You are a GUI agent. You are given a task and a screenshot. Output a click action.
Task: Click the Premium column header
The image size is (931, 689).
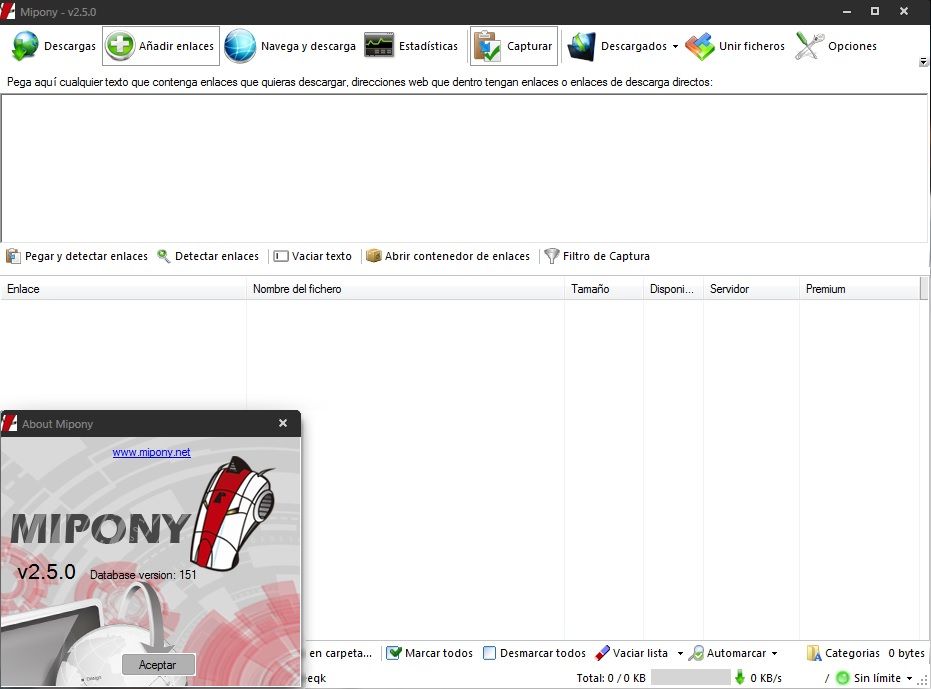[x=860, y=289]
